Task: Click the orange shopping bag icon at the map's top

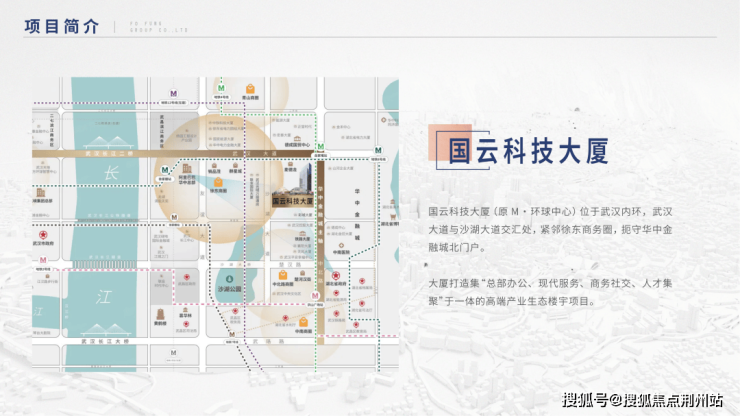Action: pos(250,89)
